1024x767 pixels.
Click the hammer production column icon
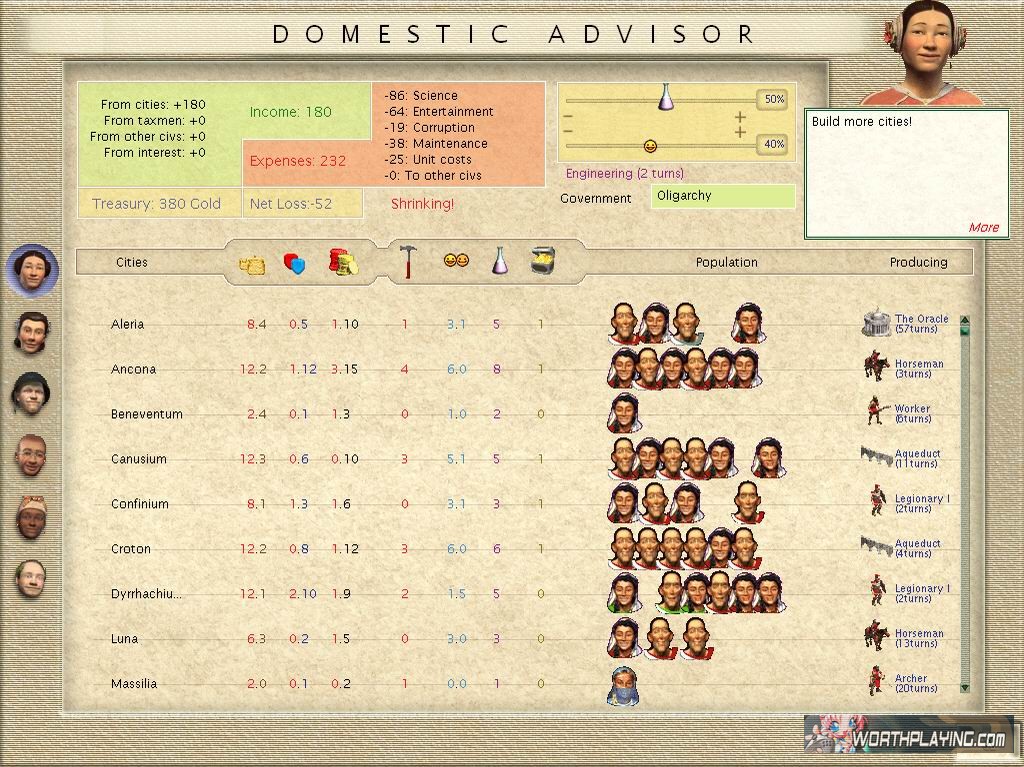coord(407,263)
